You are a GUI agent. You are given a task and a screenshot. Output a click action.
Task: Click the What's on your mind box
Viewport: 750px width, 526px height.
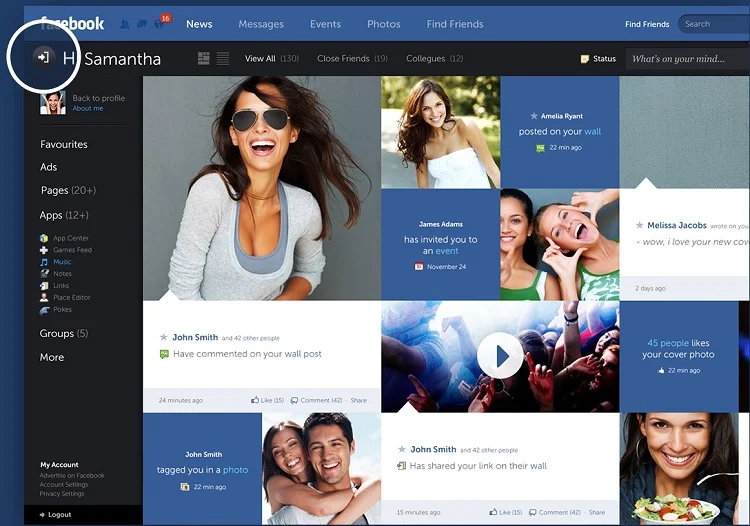(688, 59)
